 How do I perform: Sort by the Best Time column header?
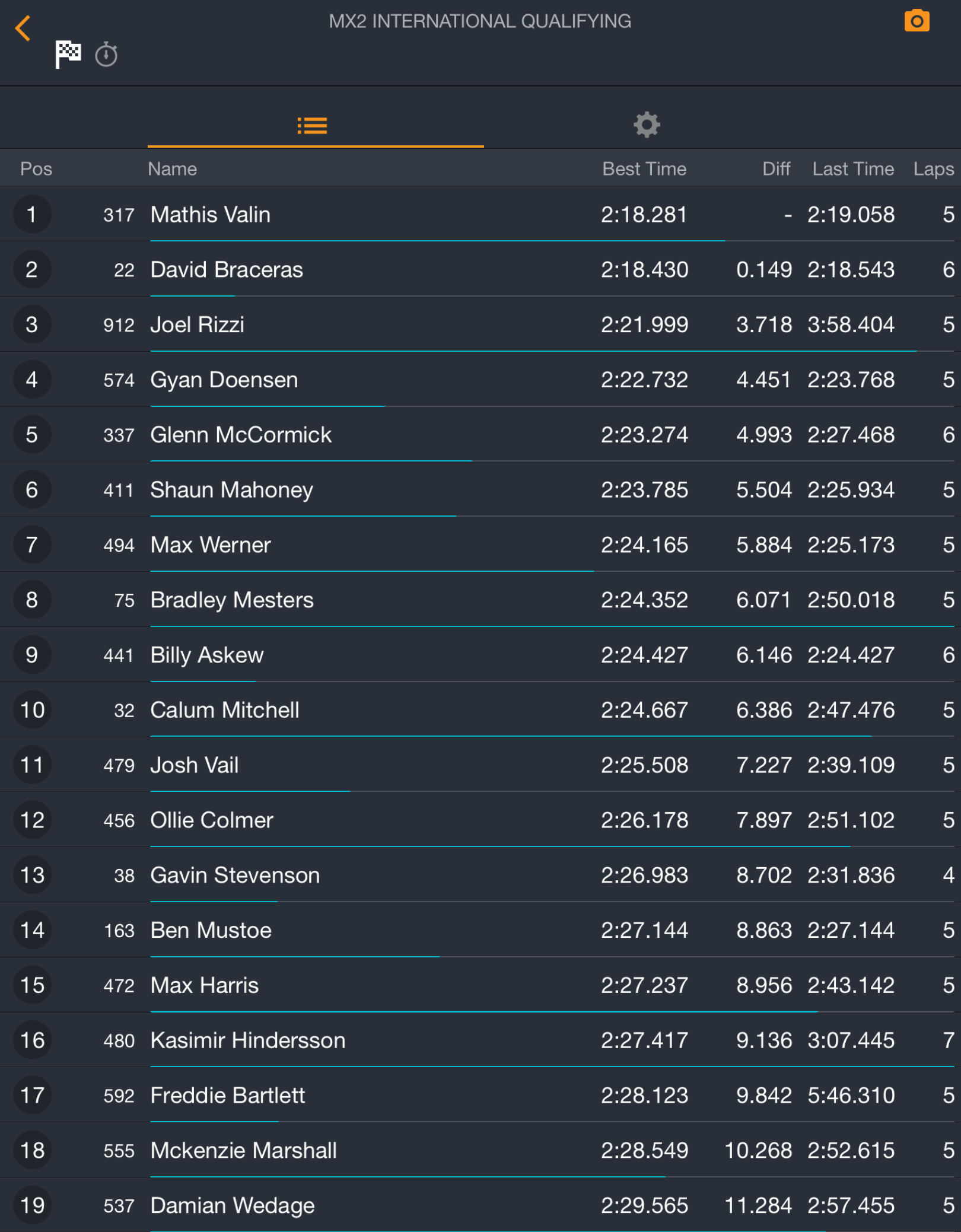click(x=644, y=169)
